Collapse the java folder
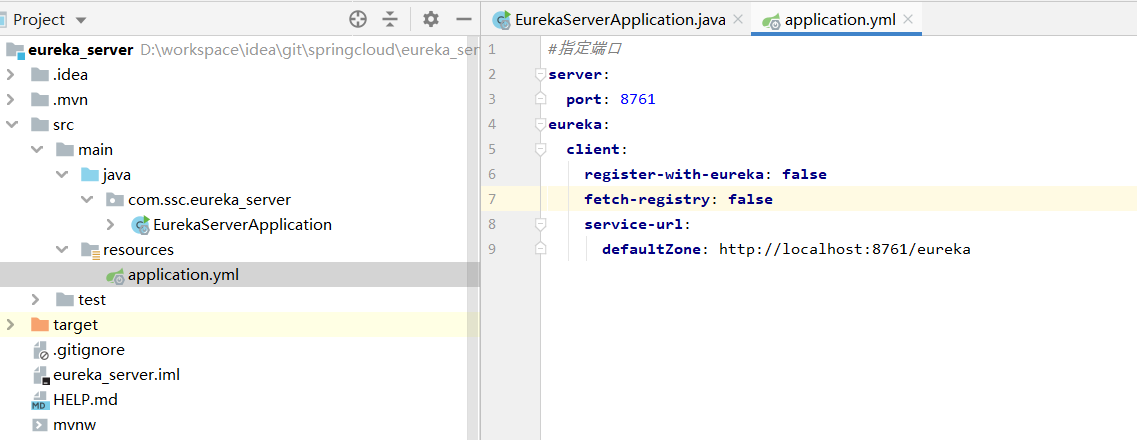Viewport: 1137px width, 440px height. 62,175
